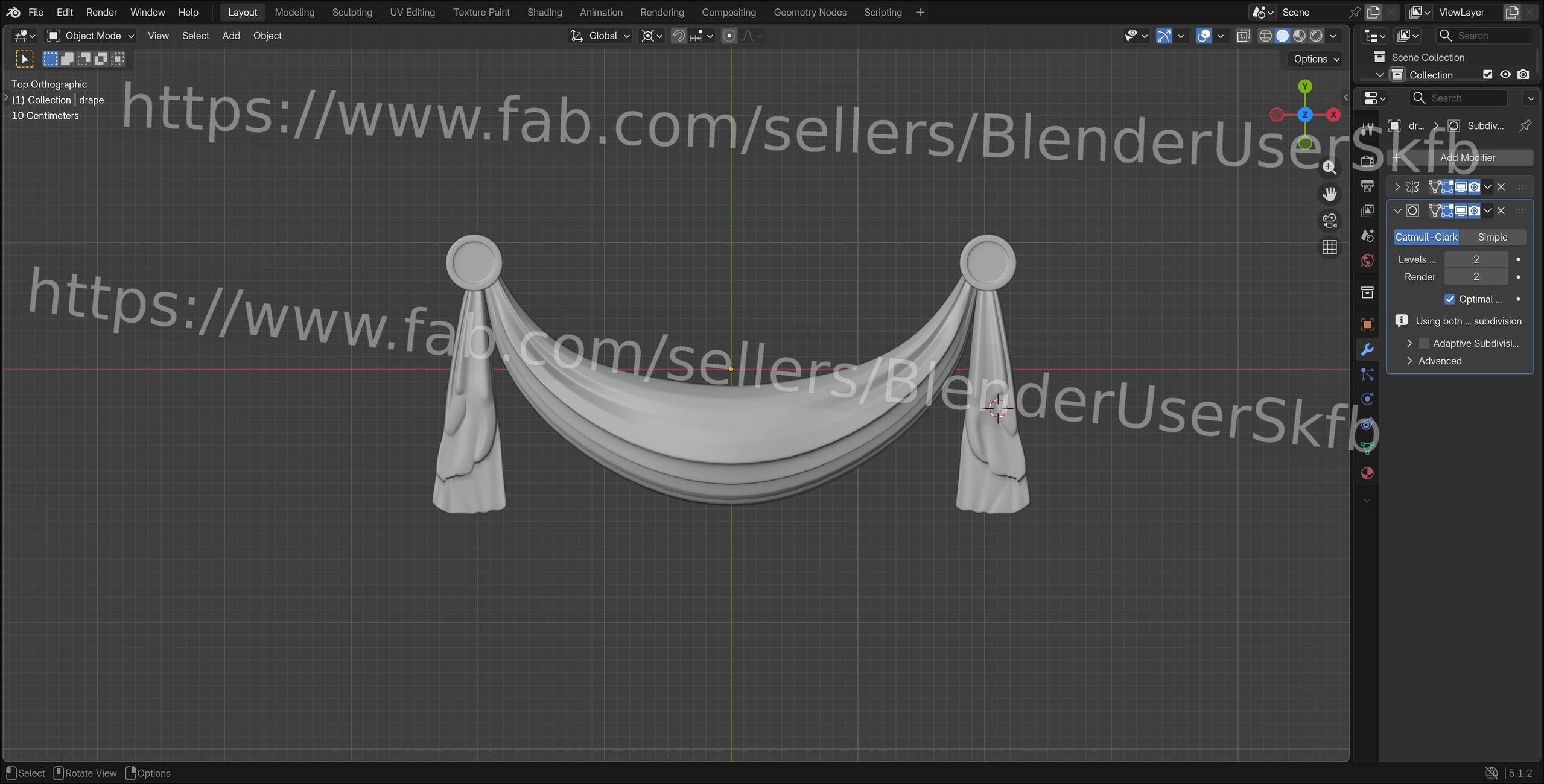Image resolution: width=1544 pixels, height=784 pixels.
Task: Open the Render menu
Action: (101, 12)
